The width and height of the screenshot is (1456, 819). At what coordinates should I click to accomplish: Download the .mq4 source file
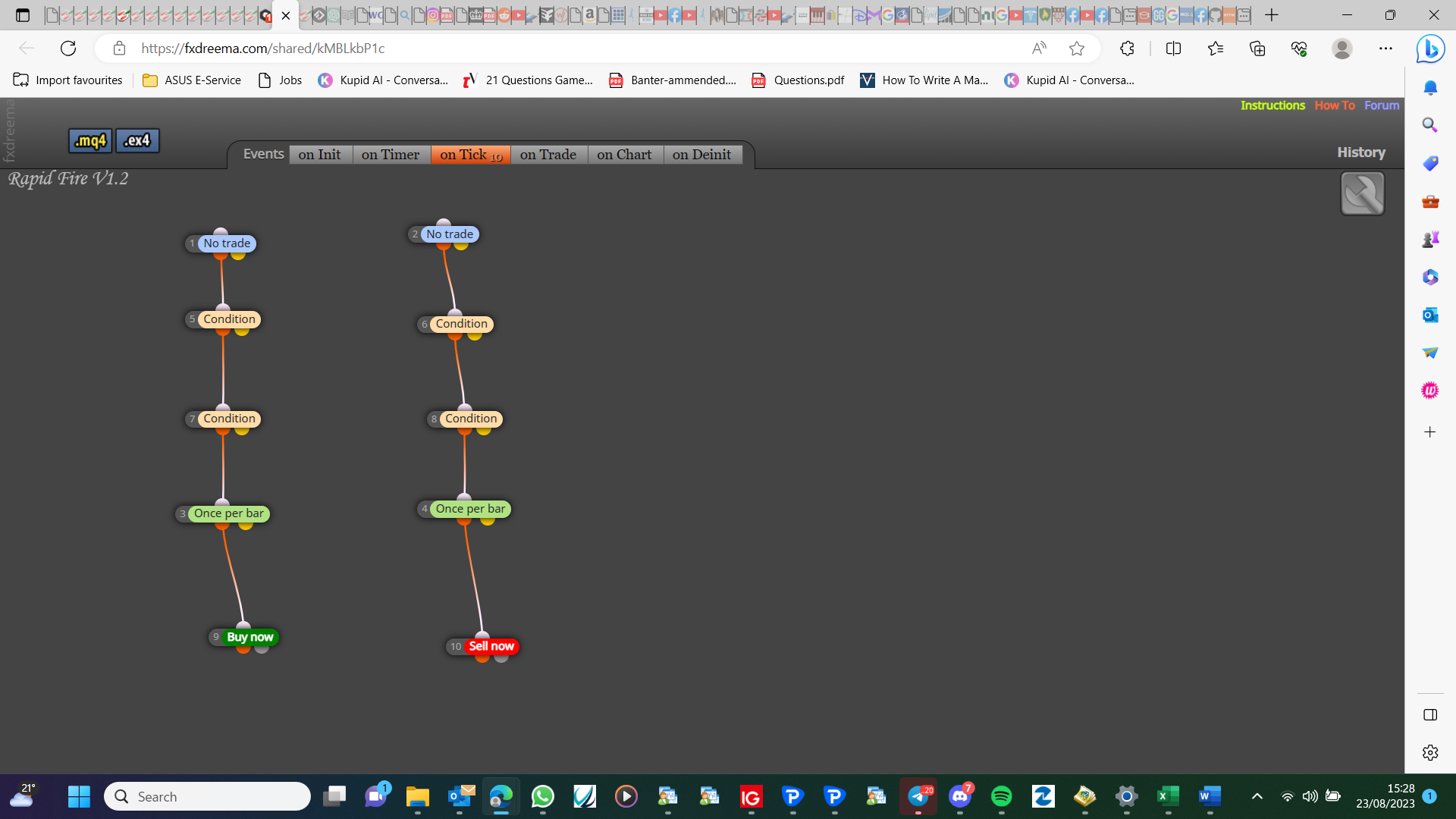pyautogui.click(x=90, y=140)
